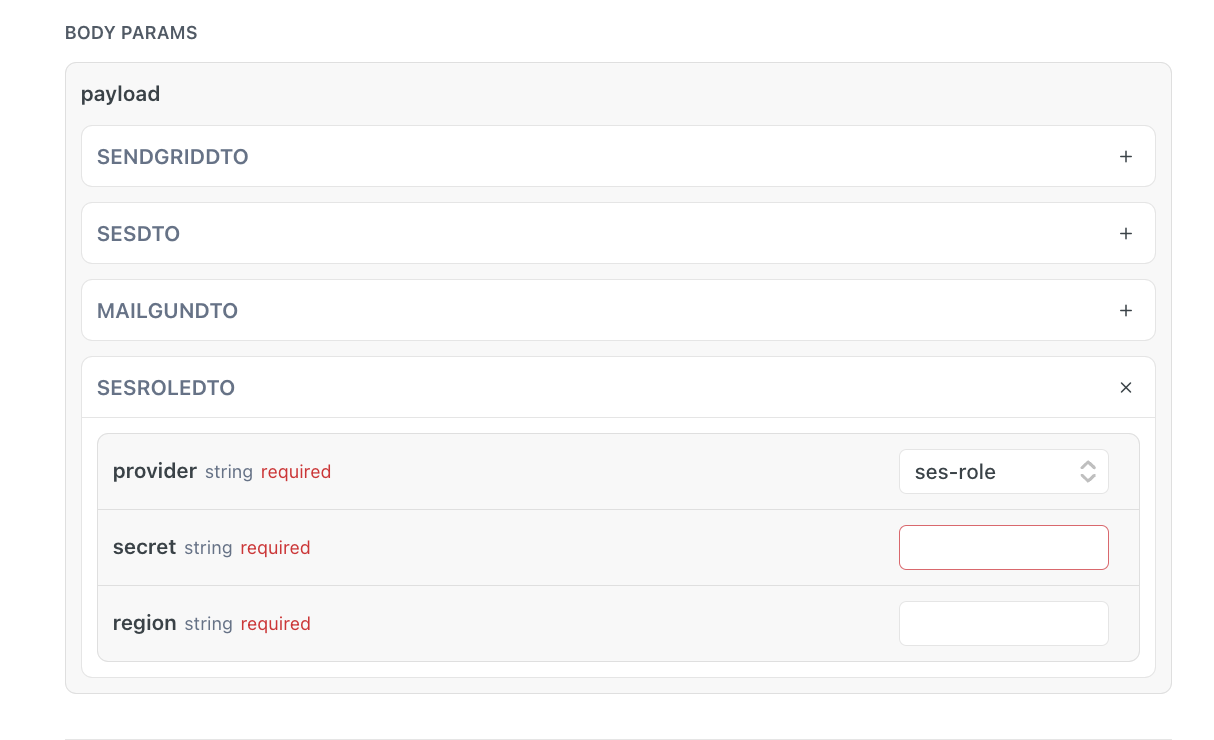Click the provider parameter name

point(155,471)
